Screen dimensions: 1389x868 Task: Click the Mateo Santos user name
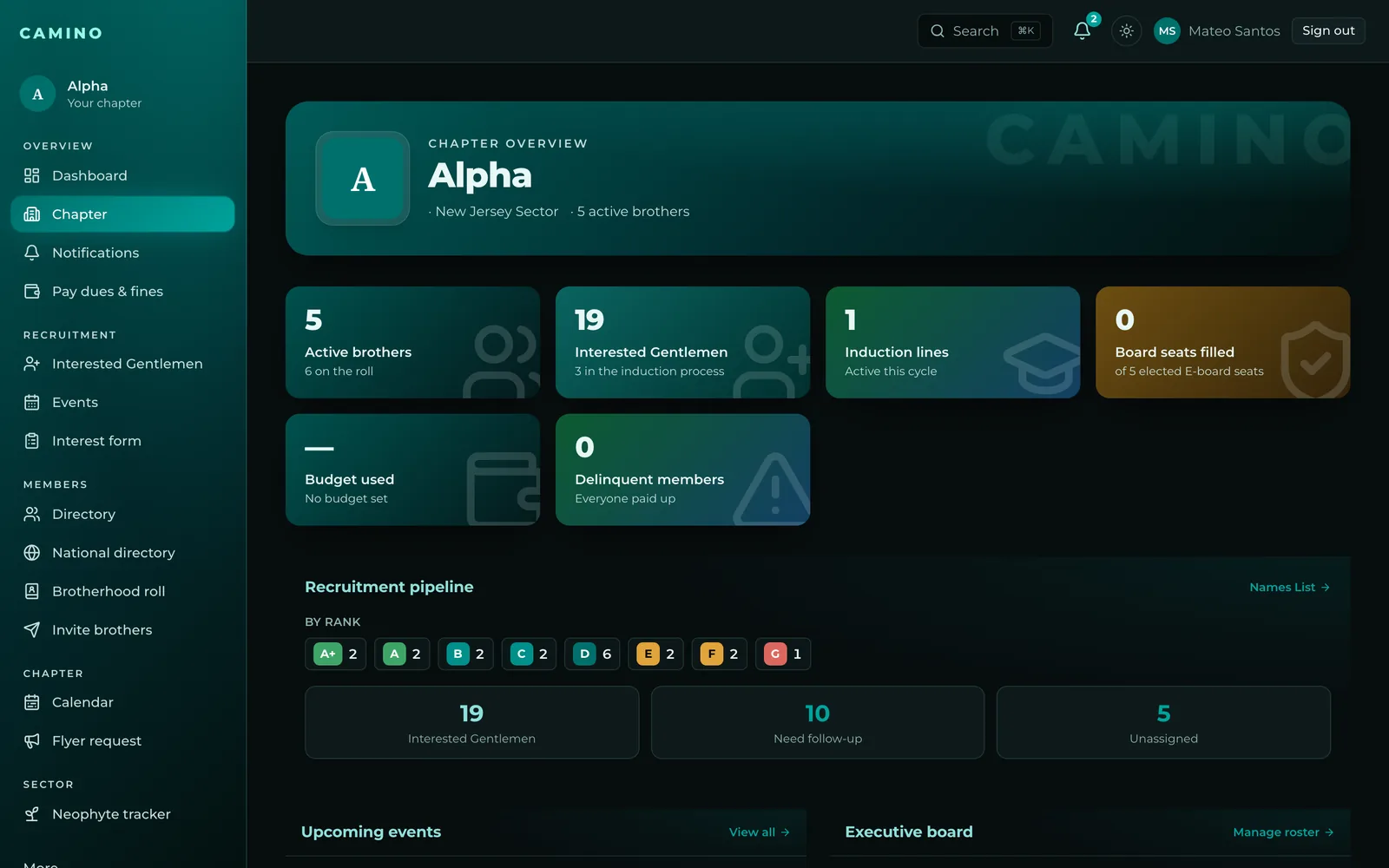(1234, 31)
